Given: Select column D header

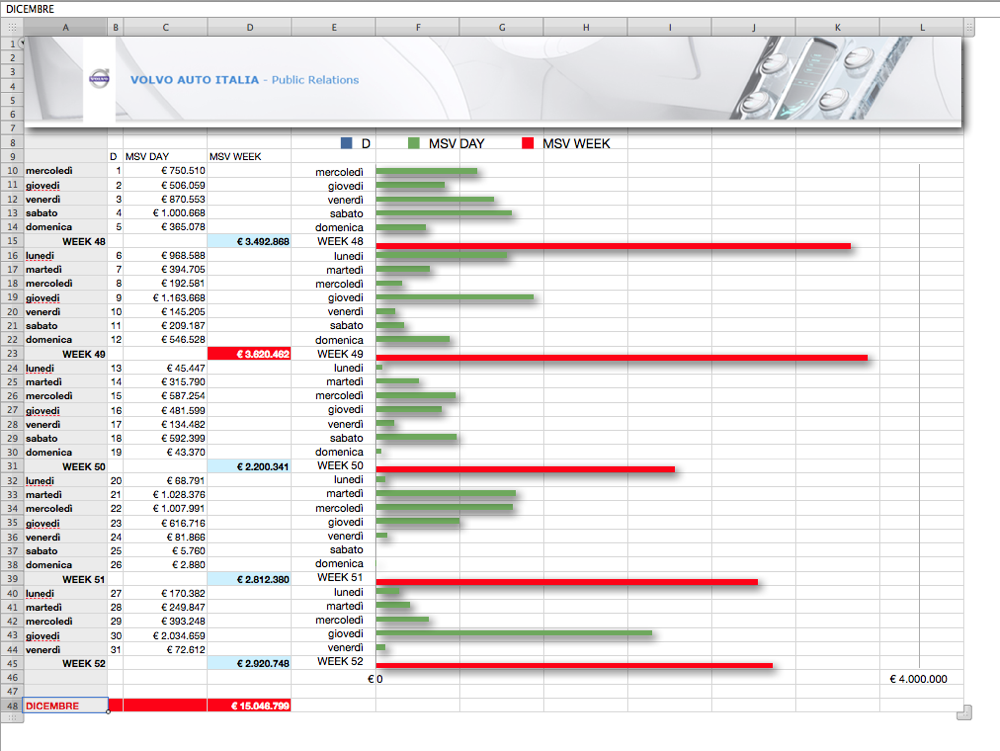Looking at the screenshot, I should point(249,28).
